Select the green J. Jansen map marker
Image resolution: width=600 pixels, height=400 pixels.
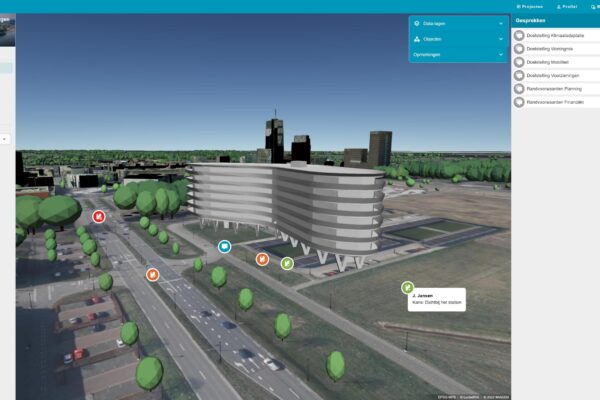(408, 288)
